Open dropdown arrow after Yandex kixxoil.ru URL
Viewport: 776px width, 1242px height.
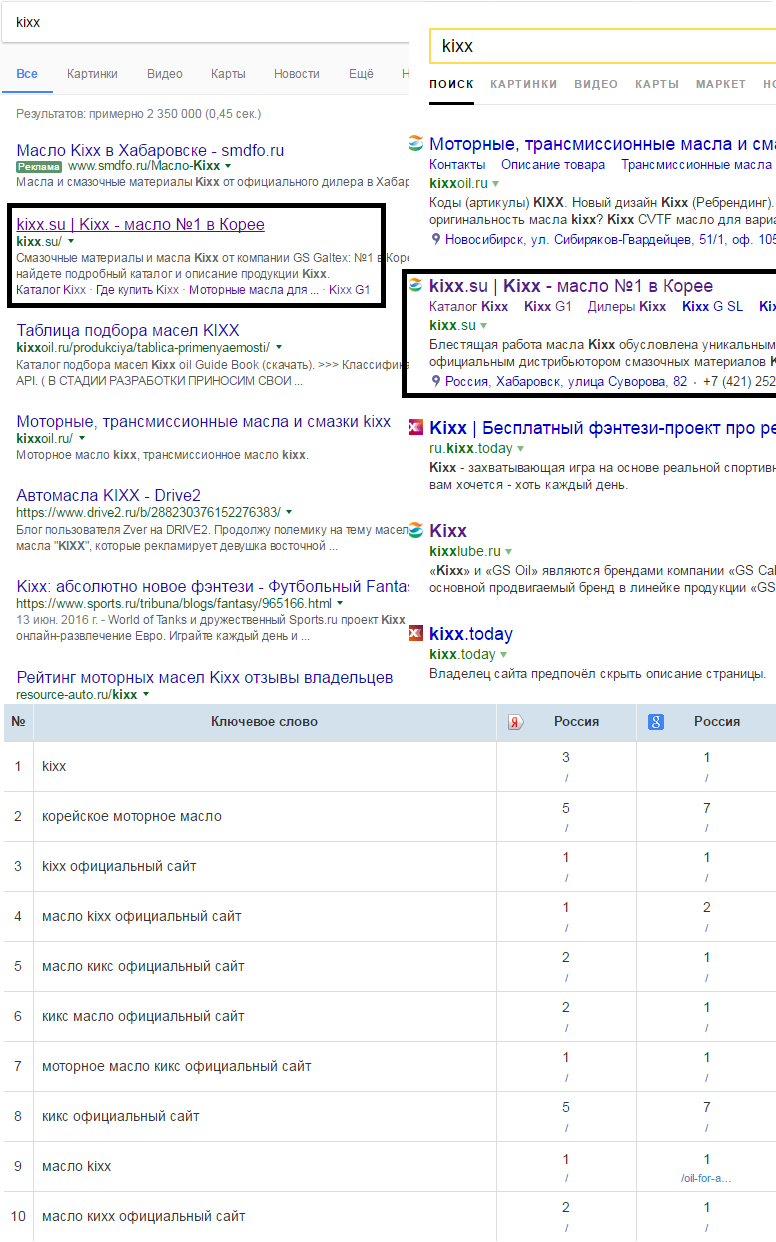coord(496,184)
